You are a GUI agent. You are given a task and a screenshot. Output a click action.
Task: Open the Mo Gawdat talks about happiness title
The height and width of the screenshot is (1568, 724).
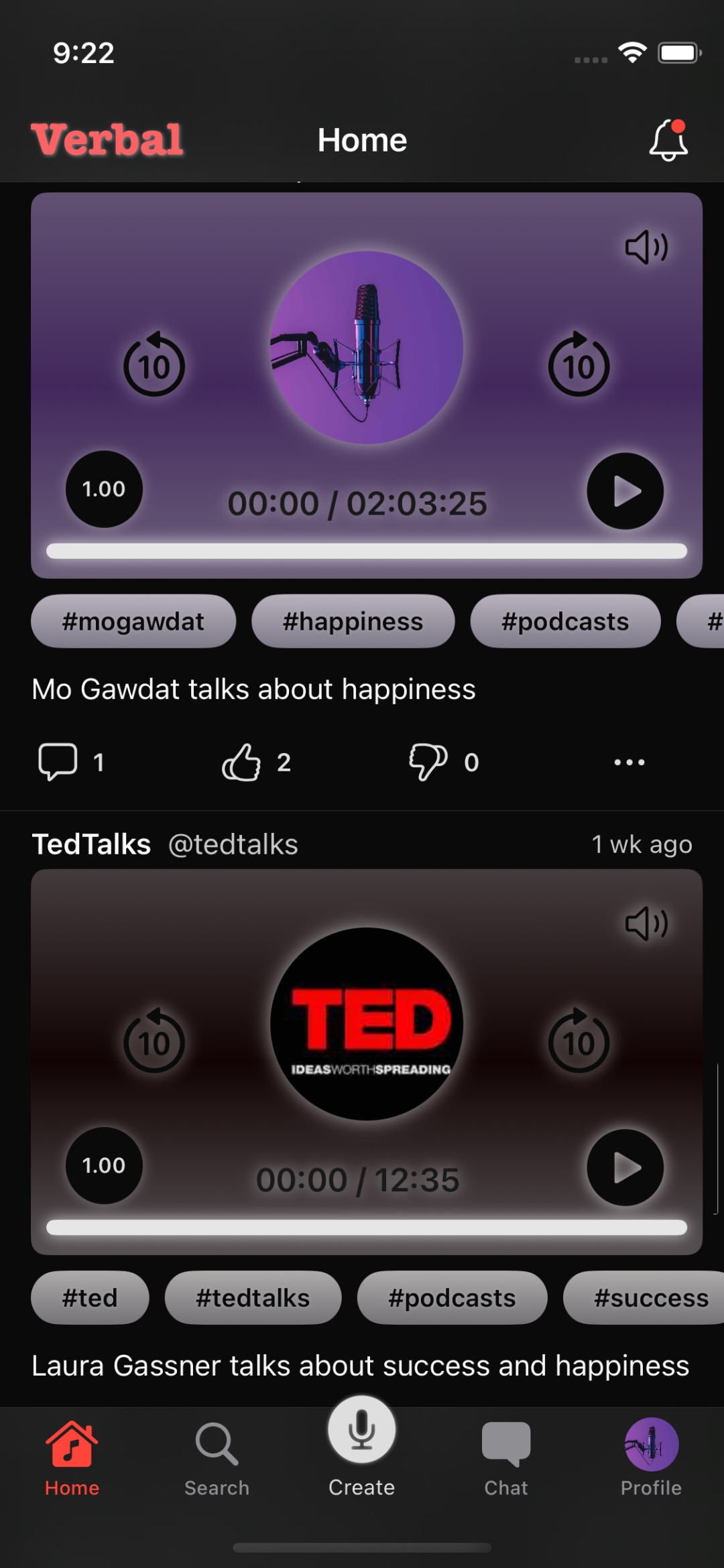(253, 689)
